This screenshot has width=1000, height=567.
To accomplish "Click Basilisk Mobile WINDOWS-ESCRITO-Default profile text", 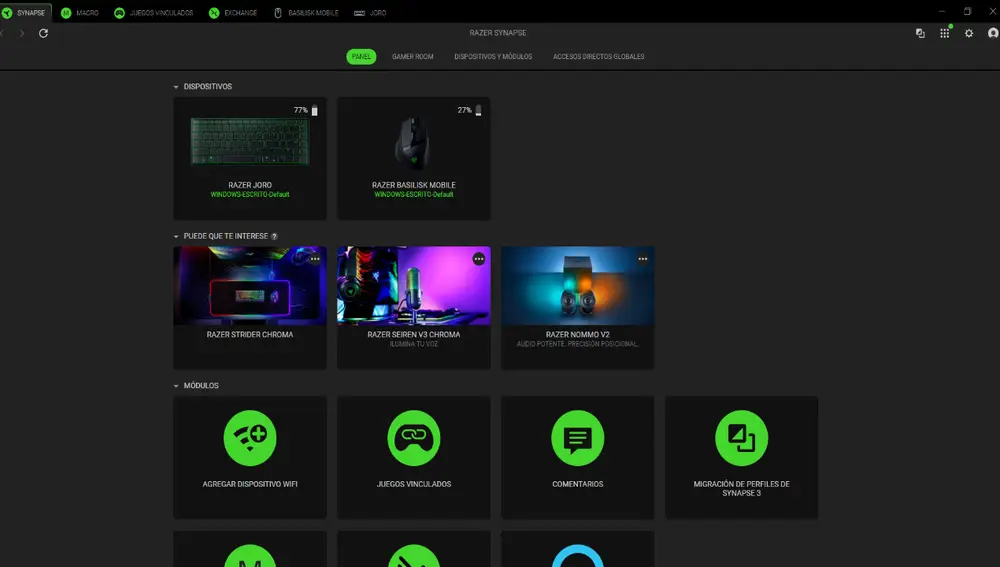I will [x=414, y=195].
